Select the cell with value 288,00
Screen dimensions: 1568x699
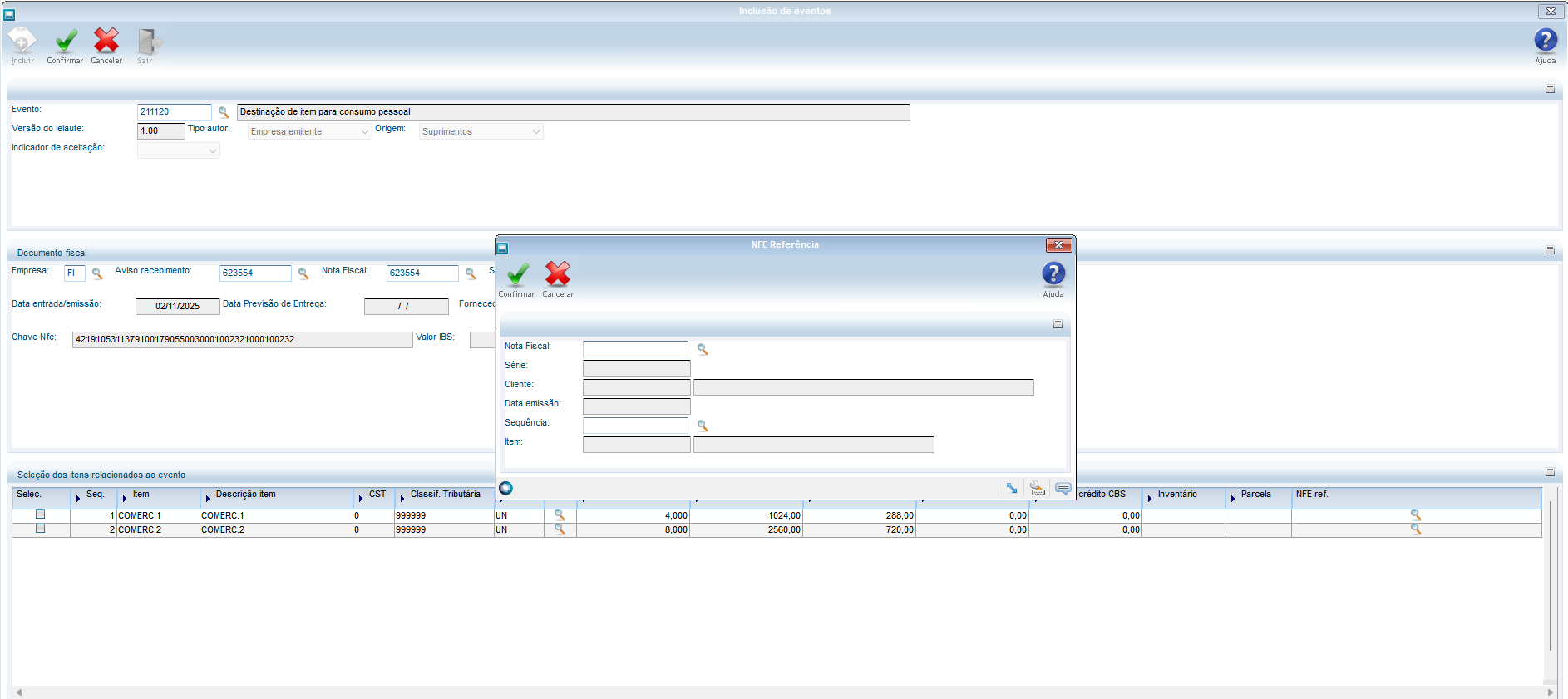point(860,516)
